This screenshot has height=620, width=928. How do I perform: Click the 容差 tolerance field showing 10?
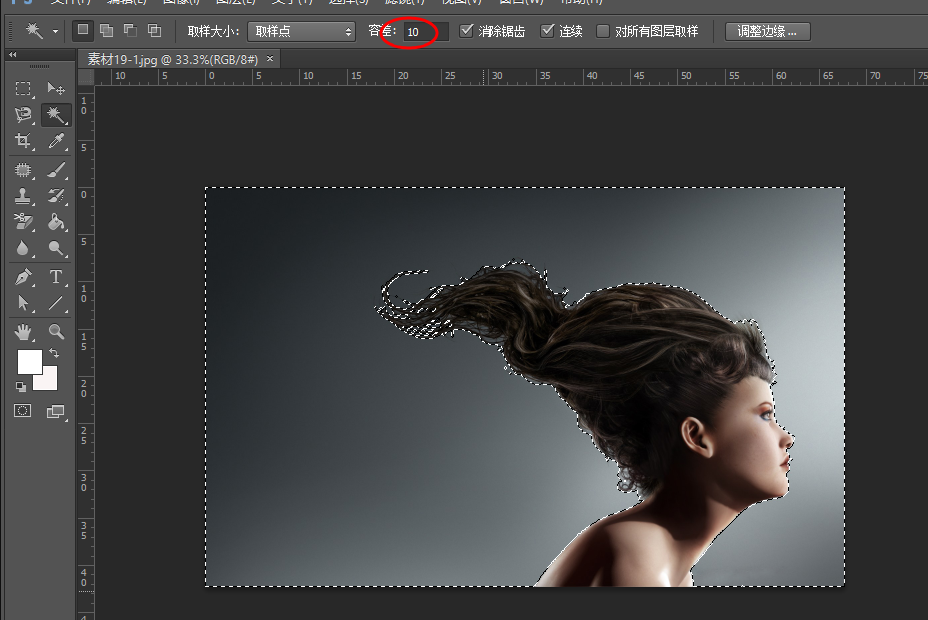coord(426,31)
